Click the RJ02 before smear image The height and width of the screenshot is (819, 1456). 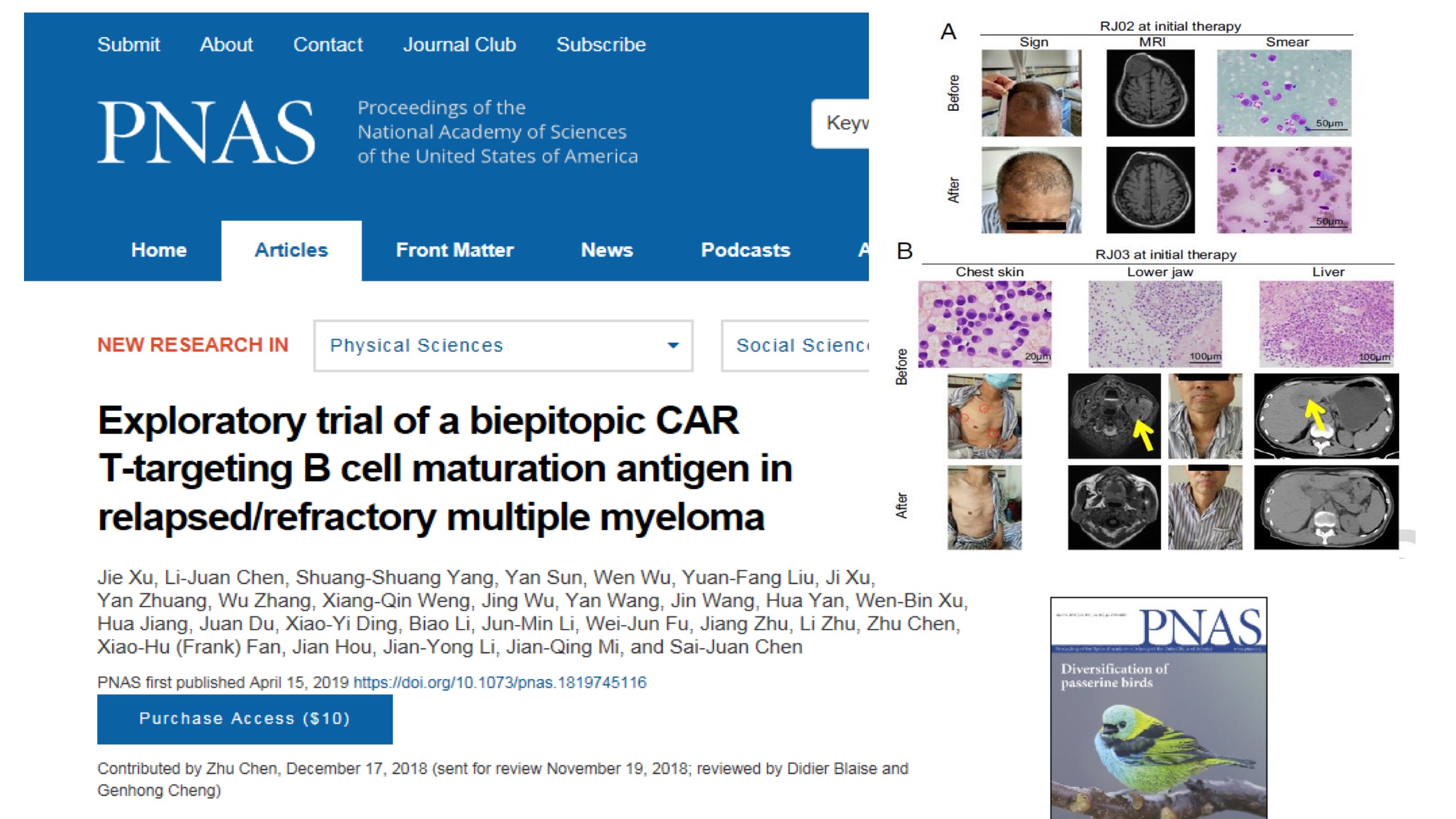(x=1284, y=93)
